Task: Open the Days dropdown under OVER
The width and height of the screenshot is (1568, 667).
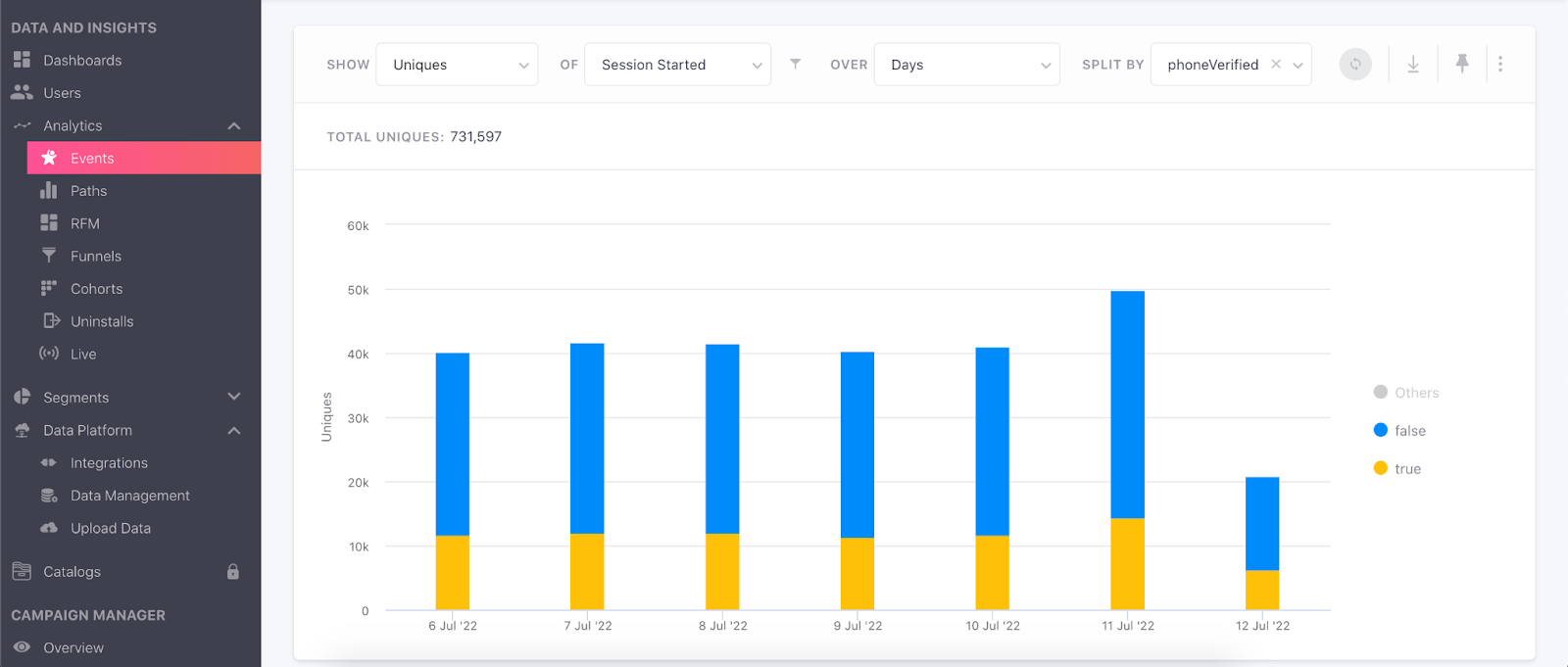Action: pyautogui.click(x=966, y=65)
